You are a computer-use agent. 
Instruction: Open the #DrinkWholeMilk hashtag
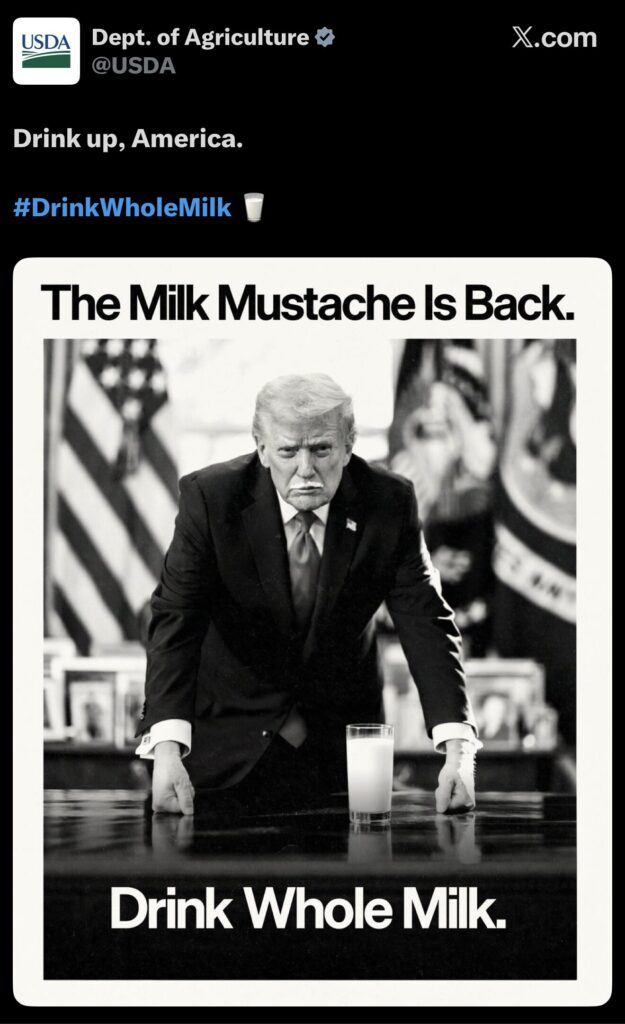(x=122, y=208)
